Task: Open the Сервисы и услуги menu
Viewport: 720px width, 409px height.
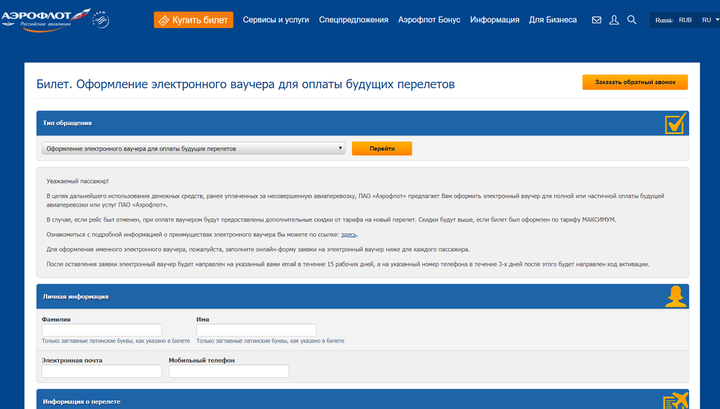Action: coord(276,20)
